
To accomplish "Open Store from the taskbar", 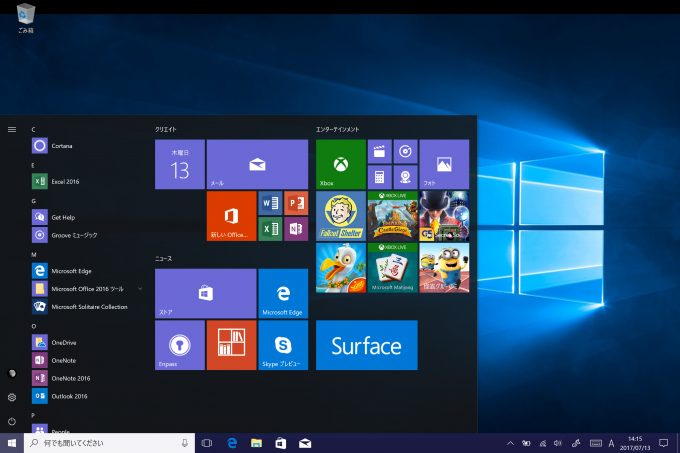I will pos(281,443).
